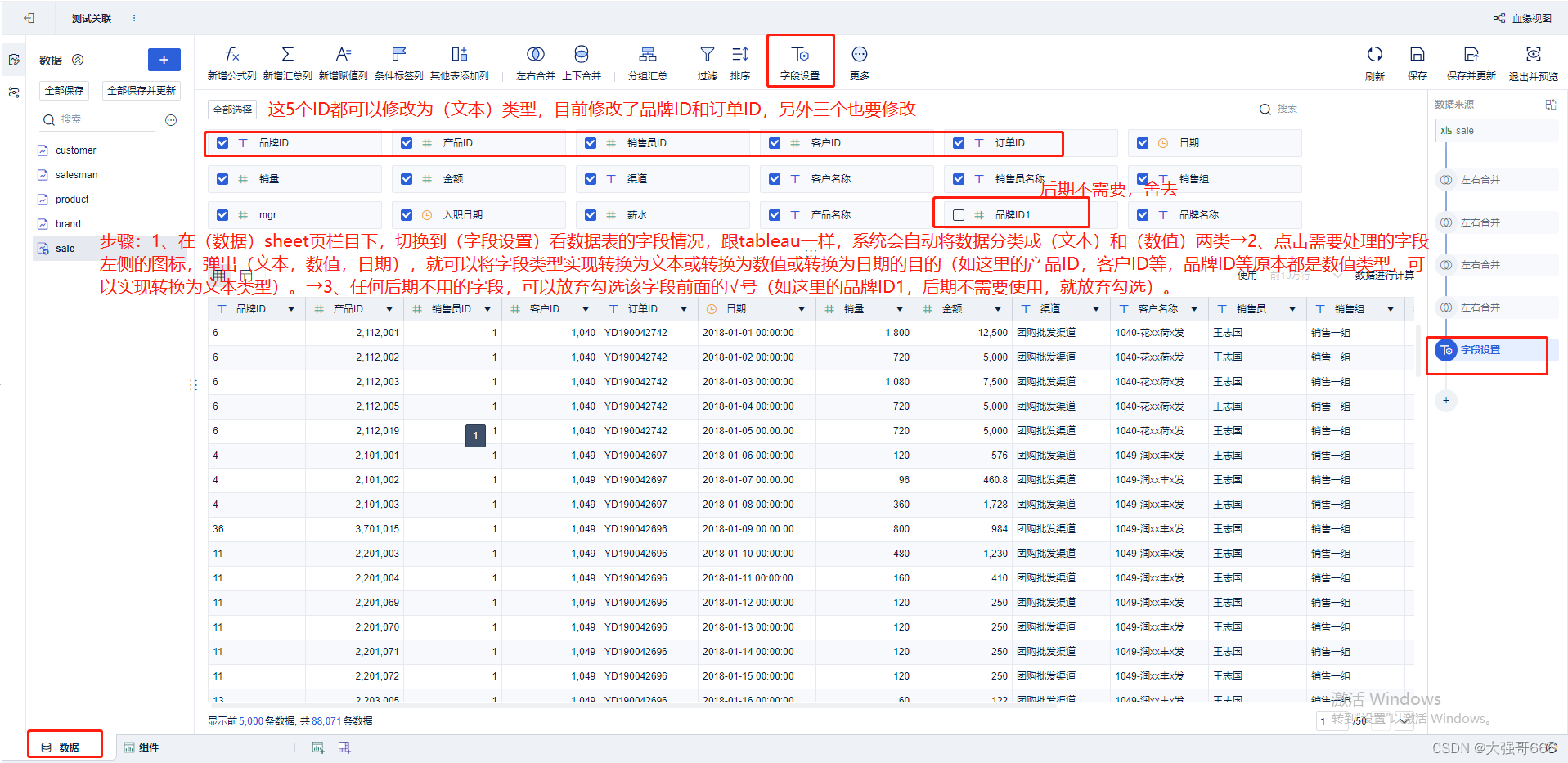The height and width of the screenshot is (763, 1568).
Task: Open the 客户ID column header dropdown
Action: coord(586,309)
